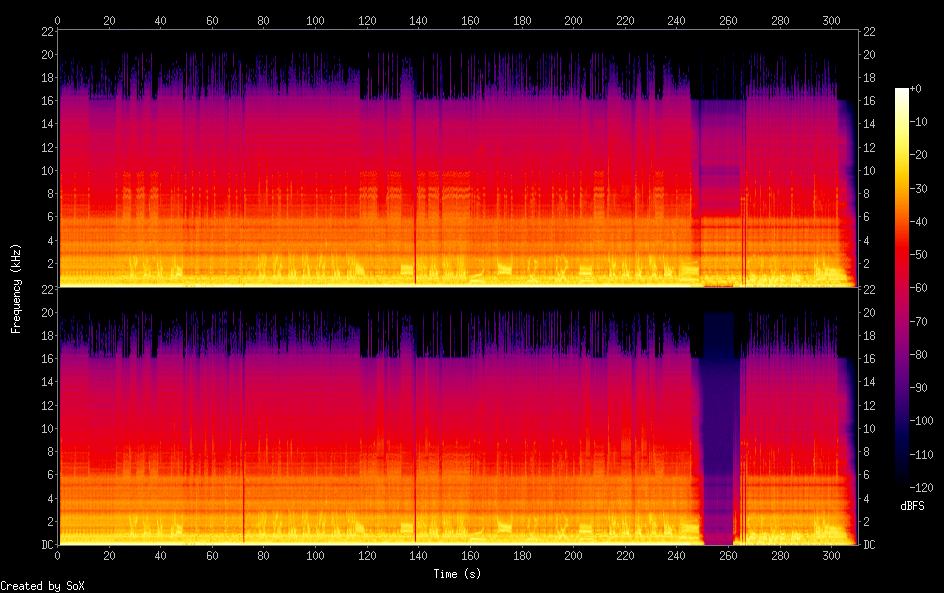This screenshot has height=593, width=944.
Task: Click the orange colorbar region near -40 dBFS
Action: 902,222
